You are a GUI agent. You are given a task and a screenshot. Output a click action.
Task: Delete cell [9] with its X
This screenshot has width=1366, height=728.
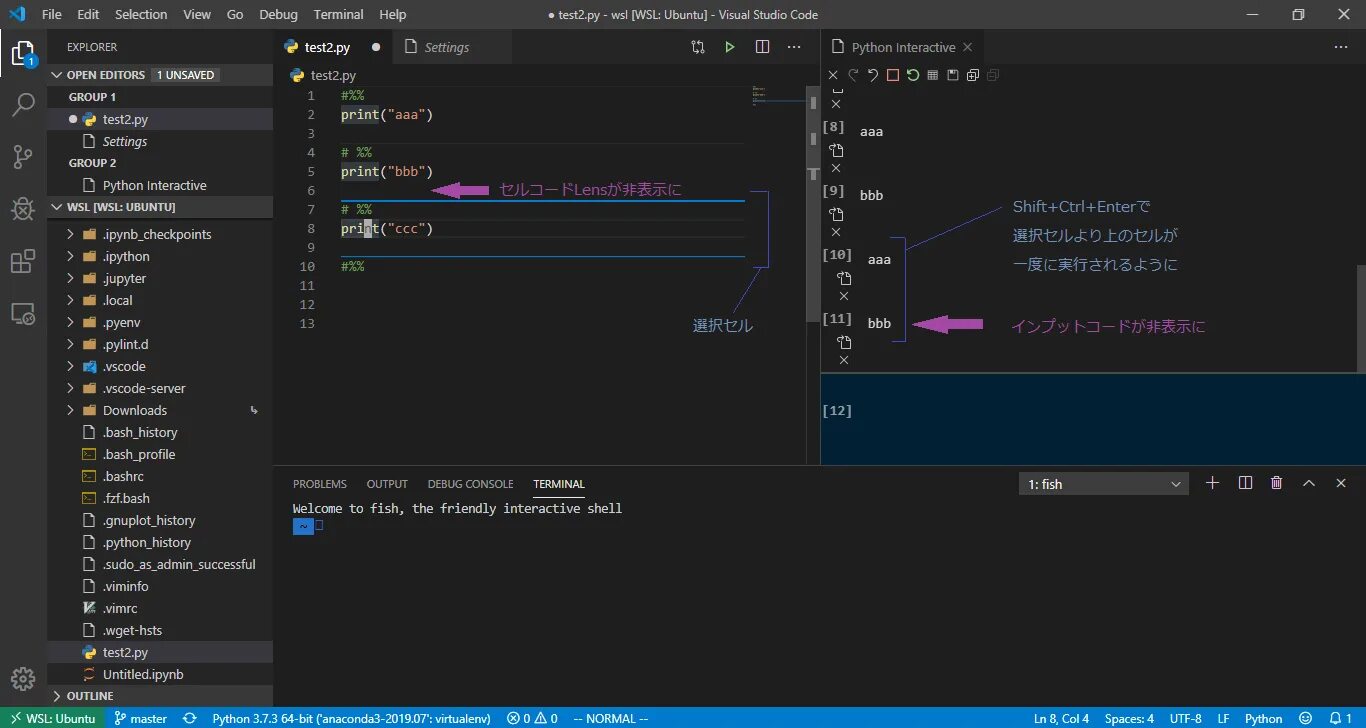836,232
